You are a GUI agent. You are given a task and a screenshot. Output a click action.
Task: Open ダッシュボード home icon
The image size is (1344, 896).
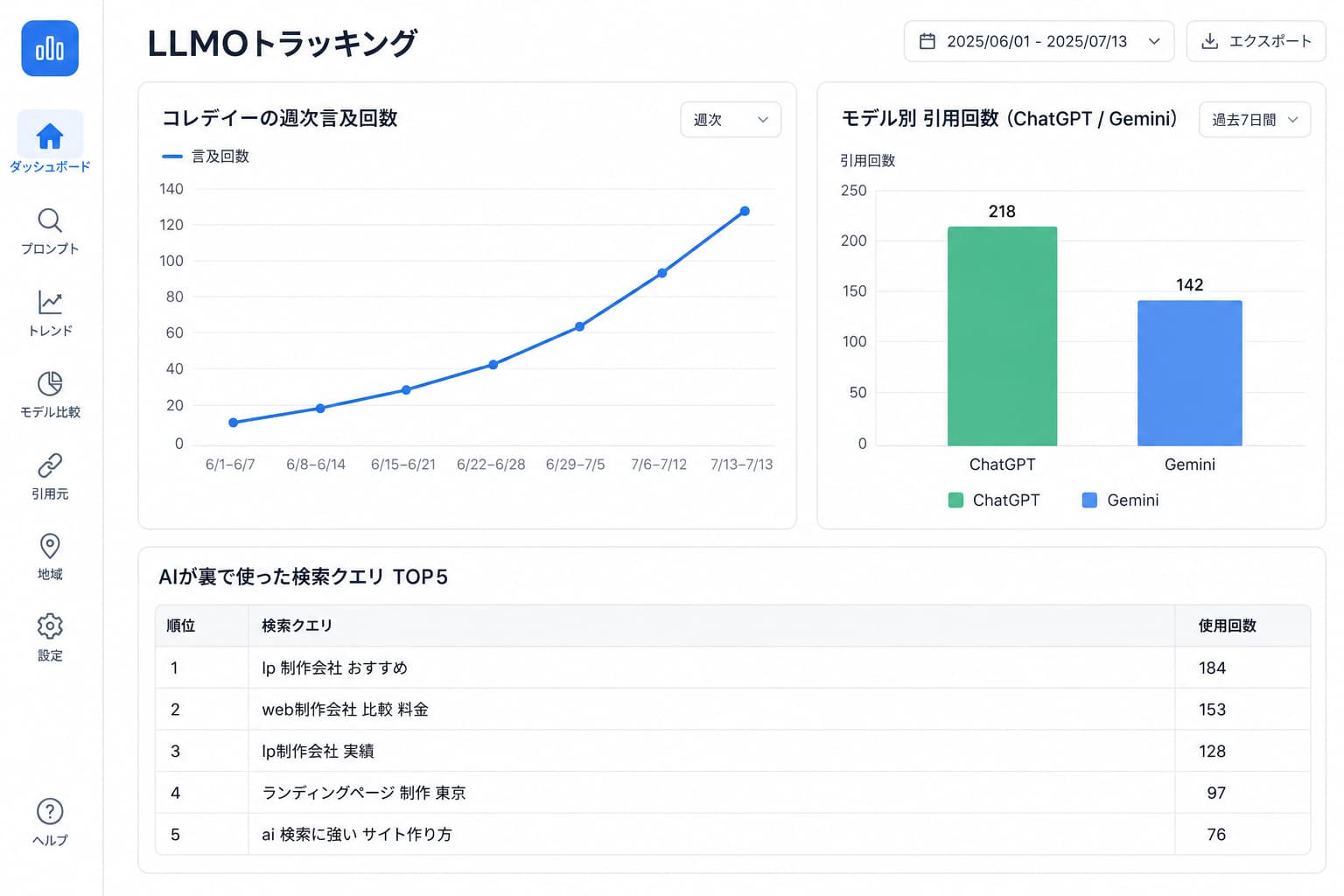(x=50, y=136)
